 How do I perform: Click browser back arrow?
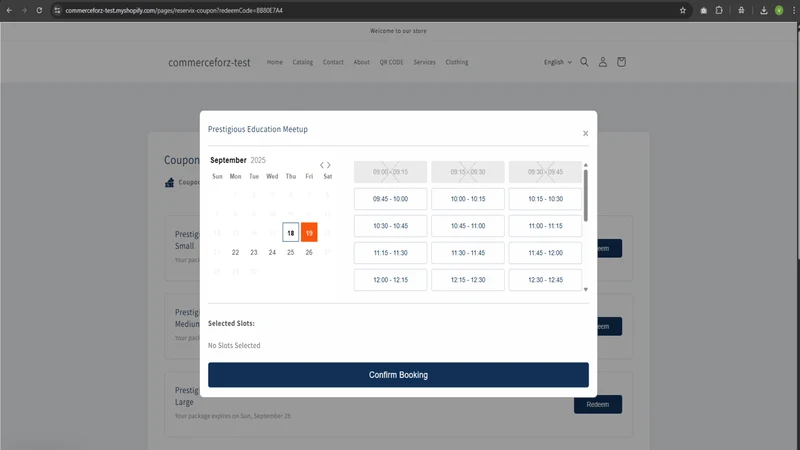9,10
